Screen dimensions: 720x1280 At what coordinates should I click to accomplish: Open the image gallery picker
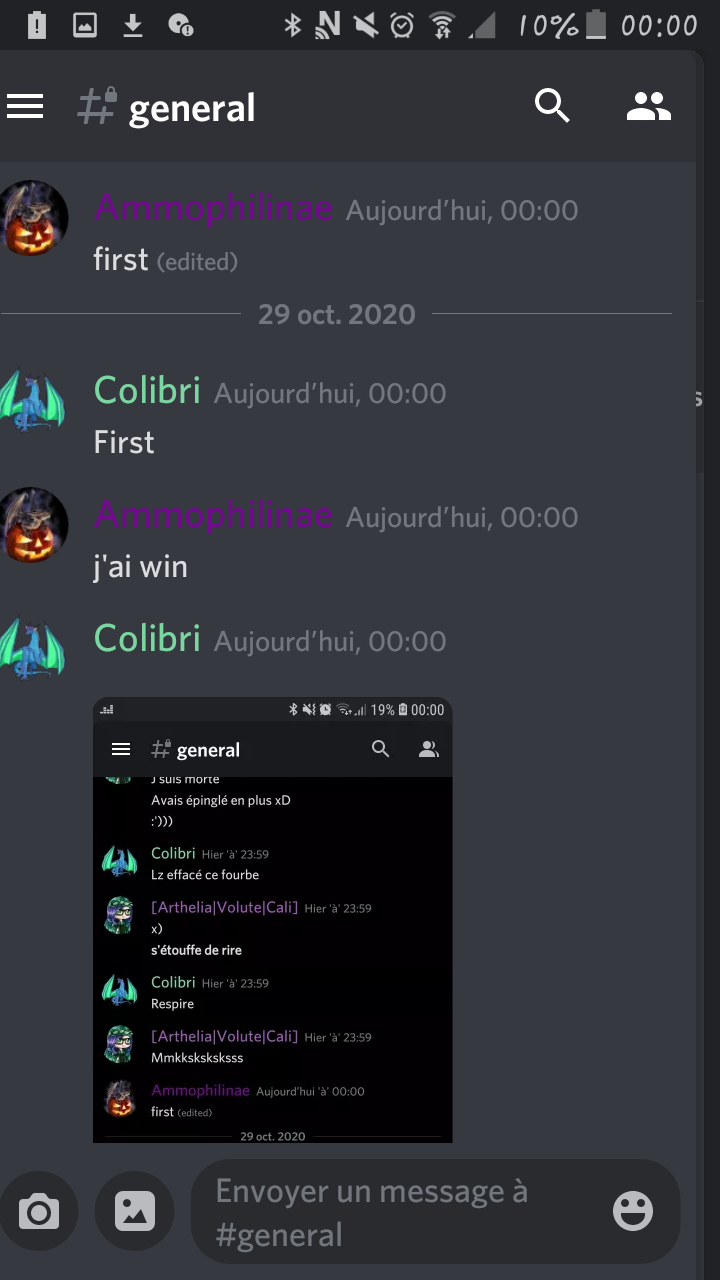click(x=135, y=1212)
